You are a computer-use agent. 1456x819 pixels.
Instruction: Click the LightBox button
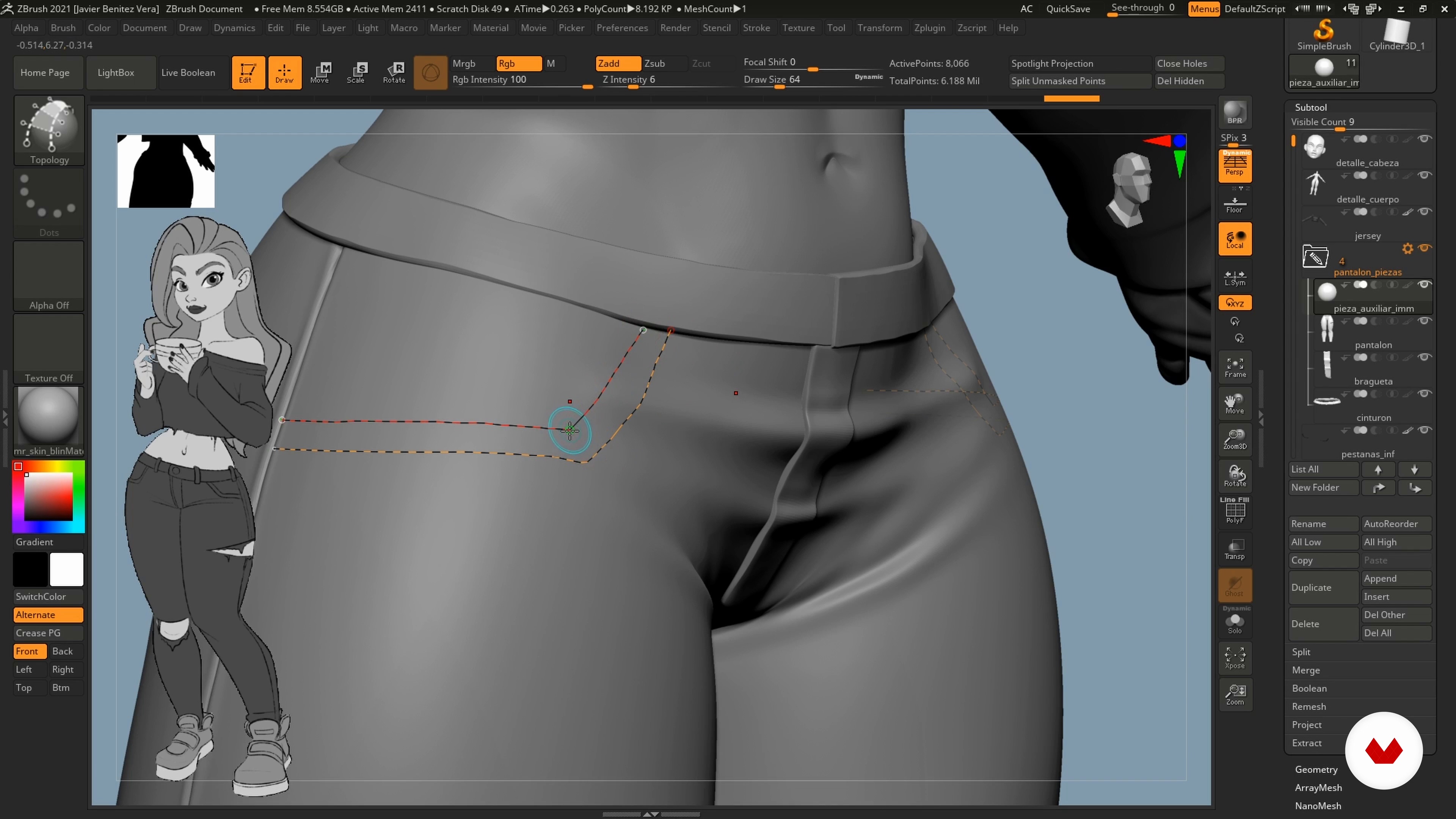click(116, 72)
